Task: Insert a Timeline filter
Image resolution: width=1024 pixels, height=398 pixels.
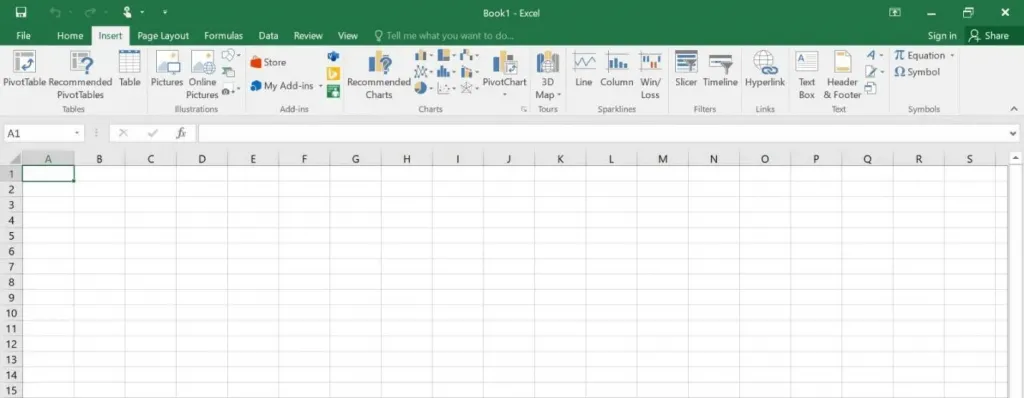Action: (720, 69)
